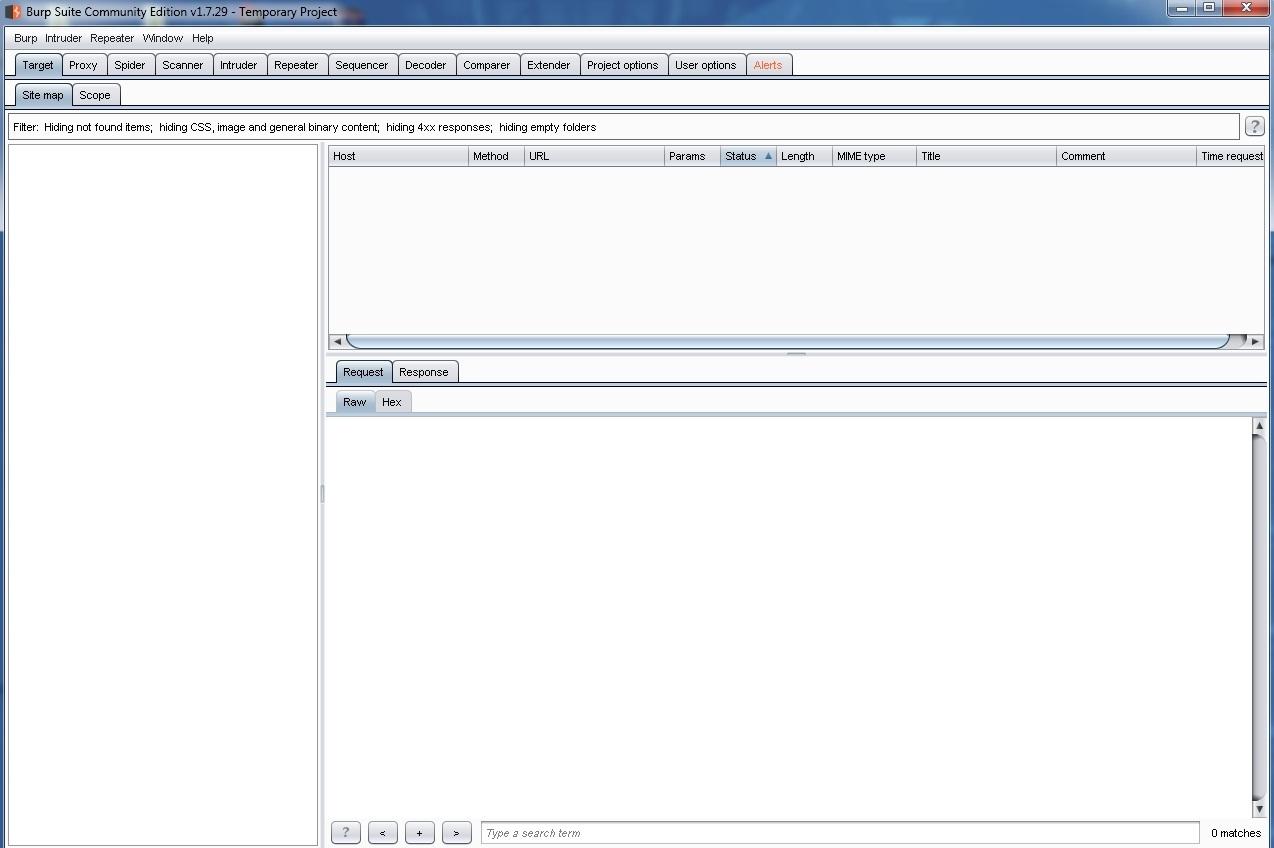Click the Burp Suite logo in title bar
The width and height of the screenshot is (1274, 848).
10,10
